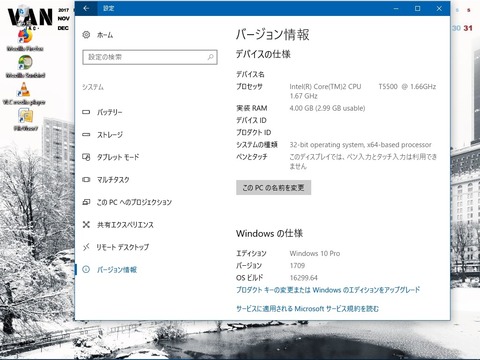Open タブレット モード settings

click(x=118, y=157)
